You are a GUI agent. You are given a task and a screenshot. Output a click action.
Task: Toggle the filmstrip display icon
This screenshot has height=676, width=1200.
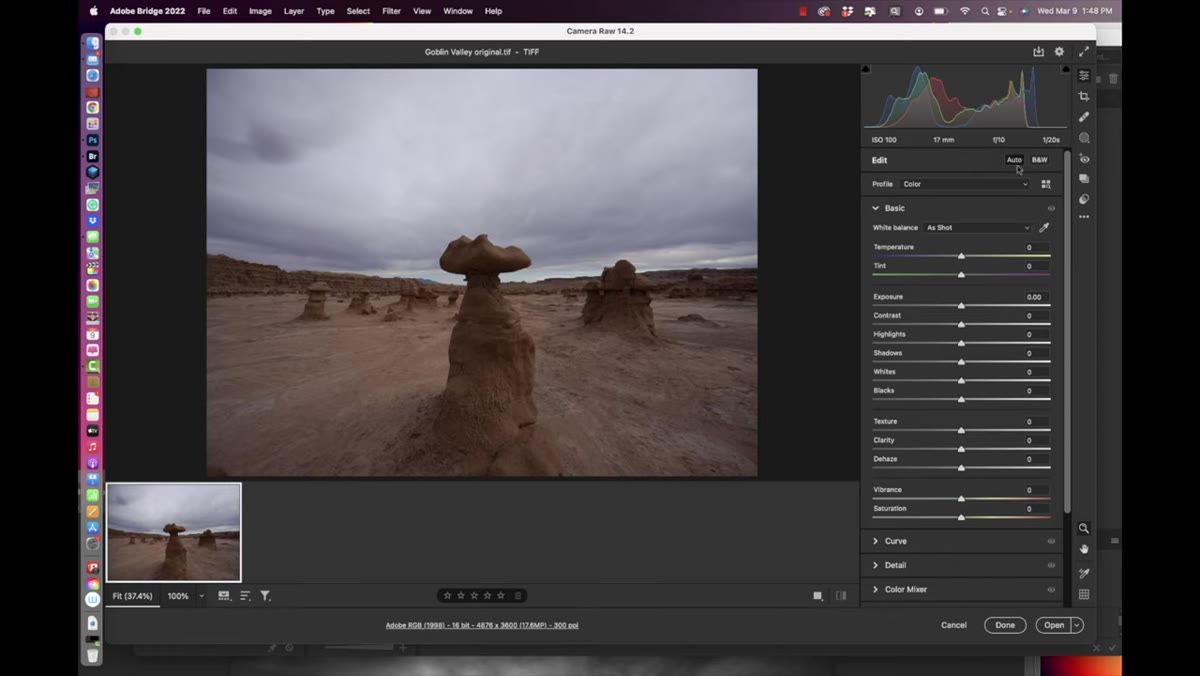[224, 596]
